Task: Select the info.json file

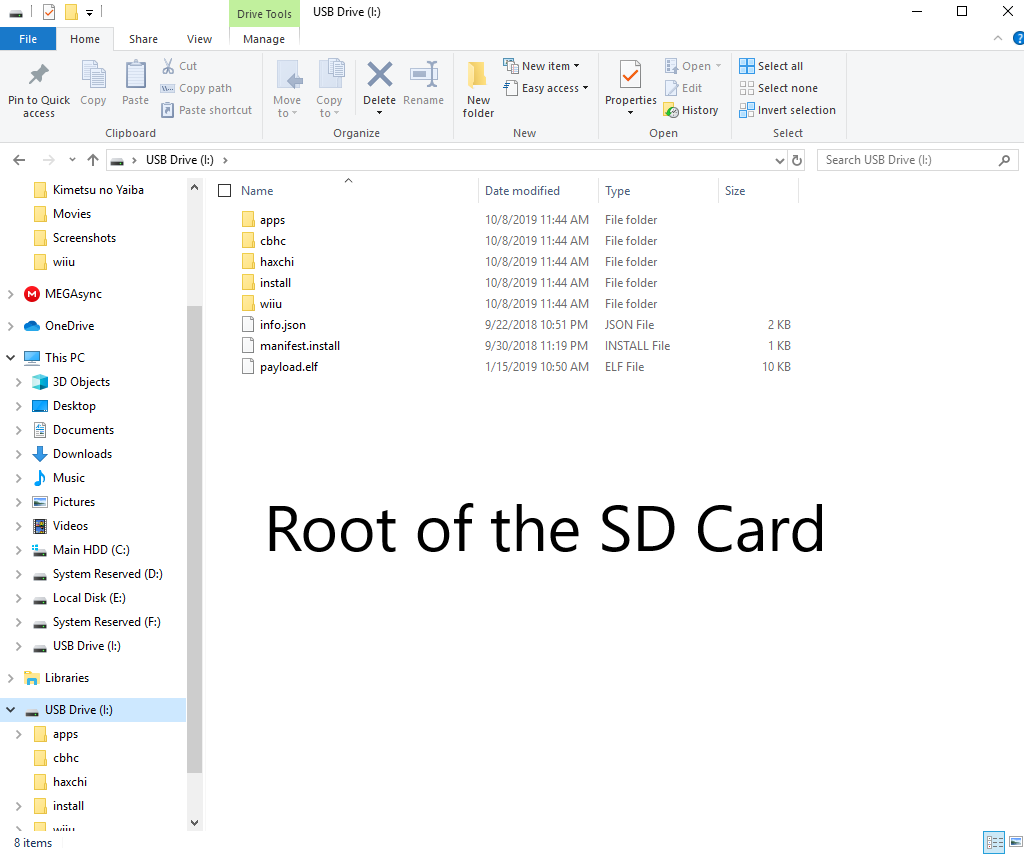Action: pyautogui.click(x=283, y=325)
